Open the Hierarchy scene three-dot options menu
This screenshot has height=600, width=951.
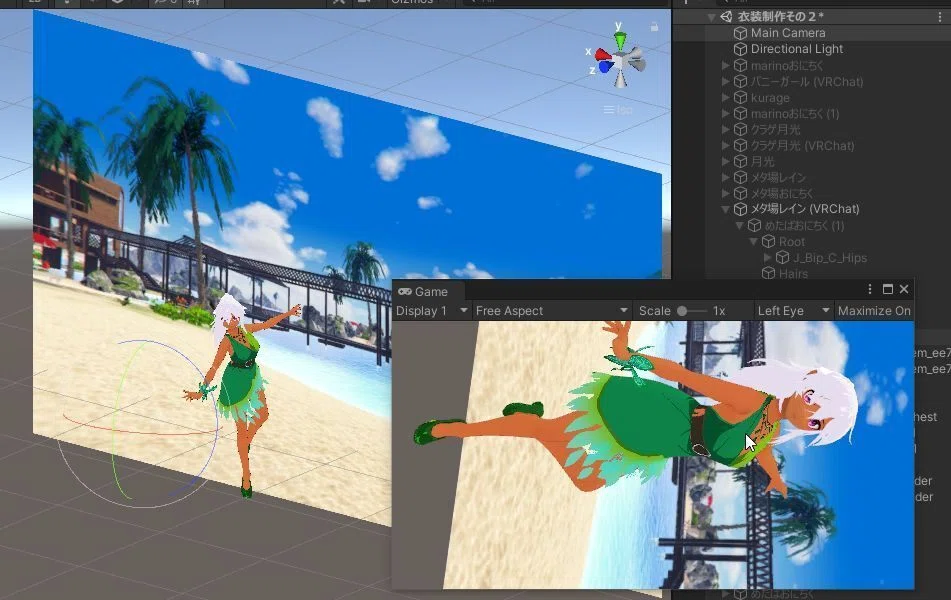click(940, 17)
